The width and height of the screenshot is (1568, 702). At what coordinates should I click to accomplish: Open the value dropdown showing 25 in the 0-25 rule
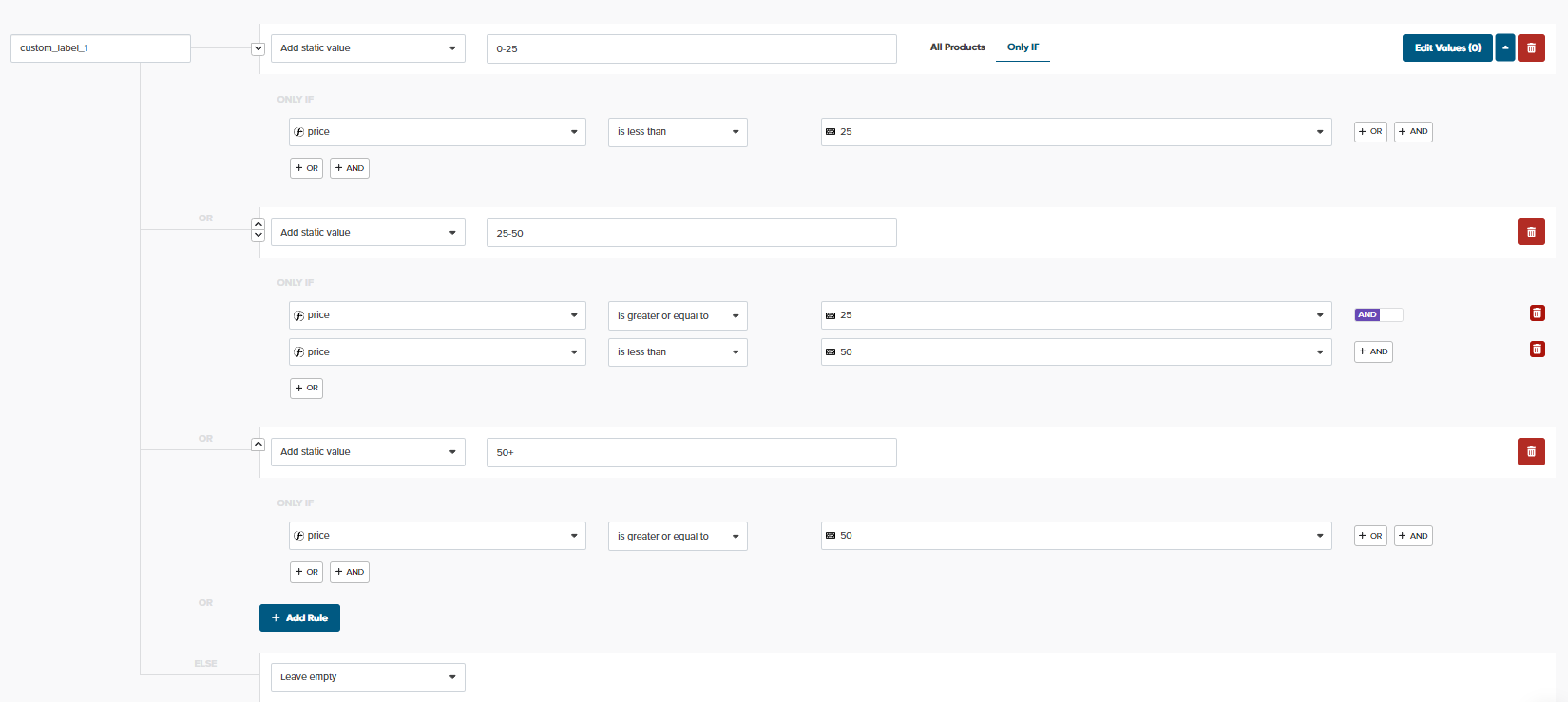click(1076, 132)
